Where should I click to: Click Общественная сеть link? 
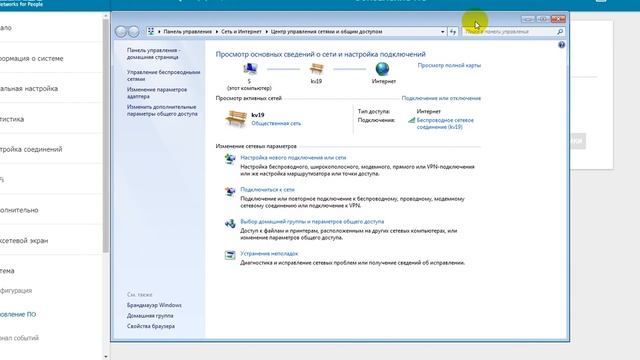click(276, 123)
